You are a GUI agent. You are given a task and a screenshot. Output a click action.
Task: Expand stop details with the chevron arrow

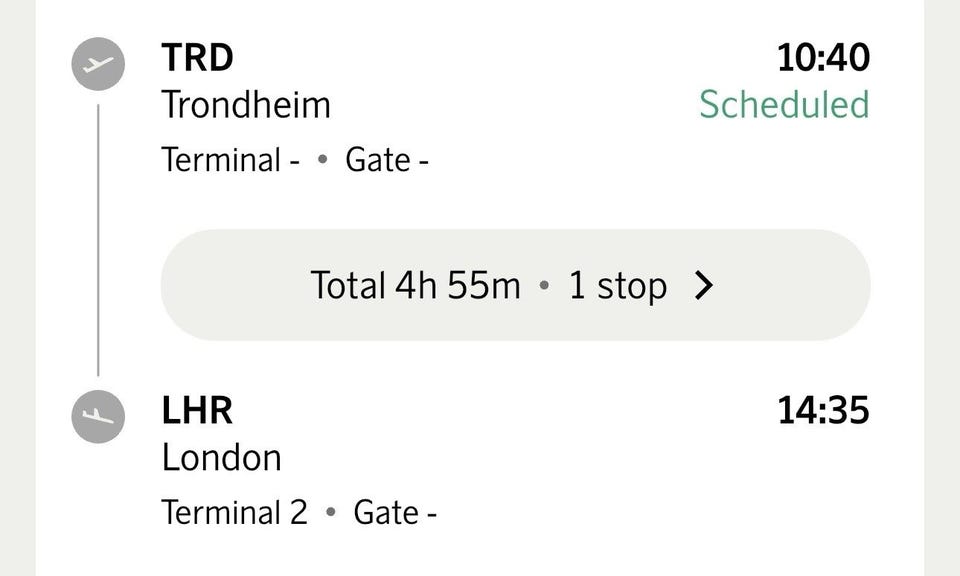click(704, 285)
